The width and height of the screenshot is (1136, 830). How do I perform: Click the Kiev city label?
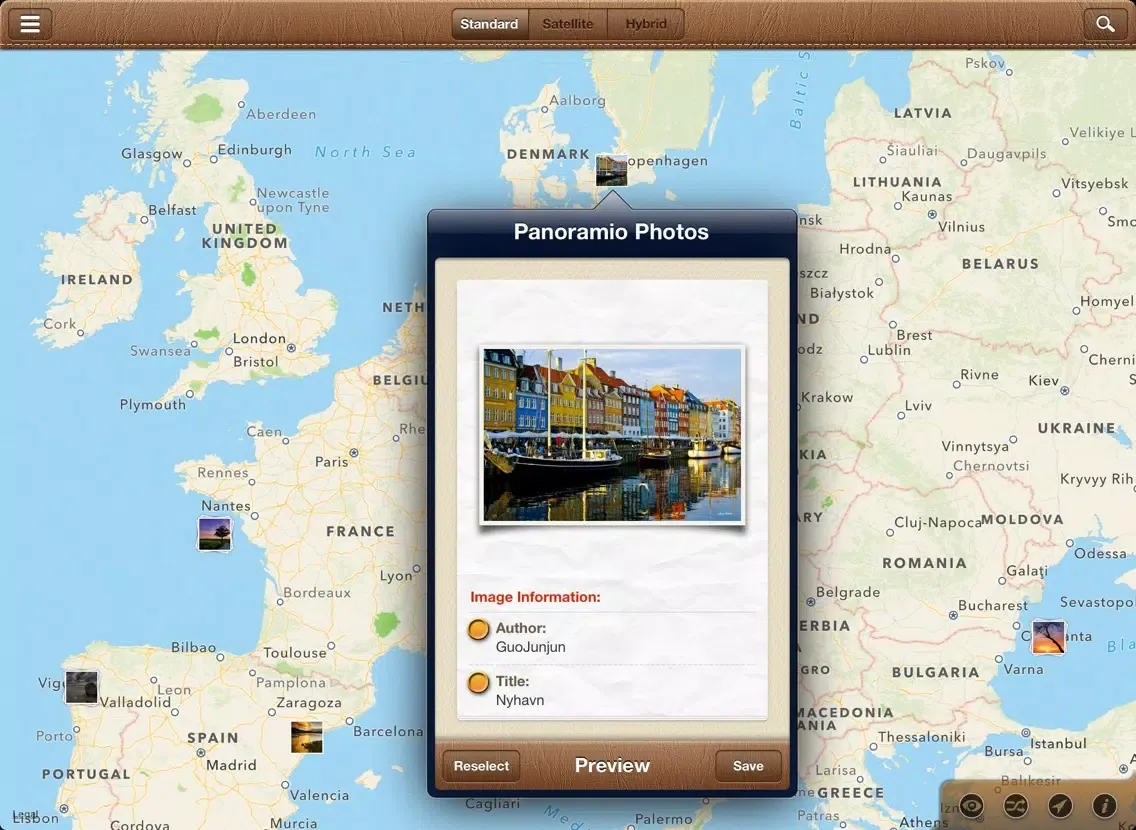pos(1043,380)
